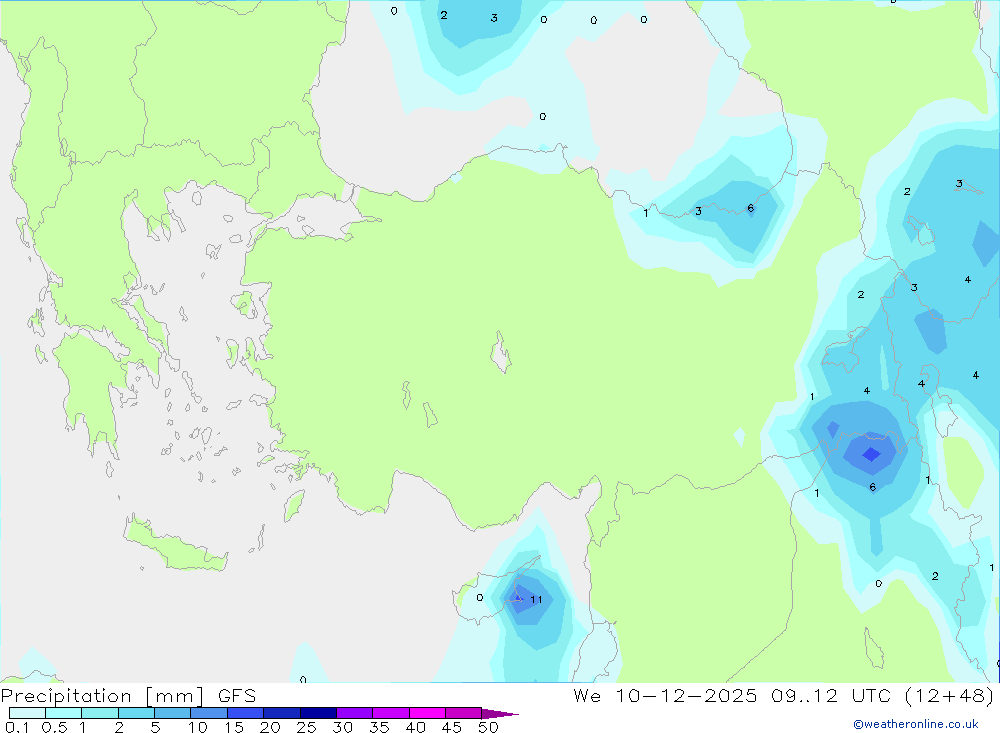Click legend scale label "40"

(416, 727)
